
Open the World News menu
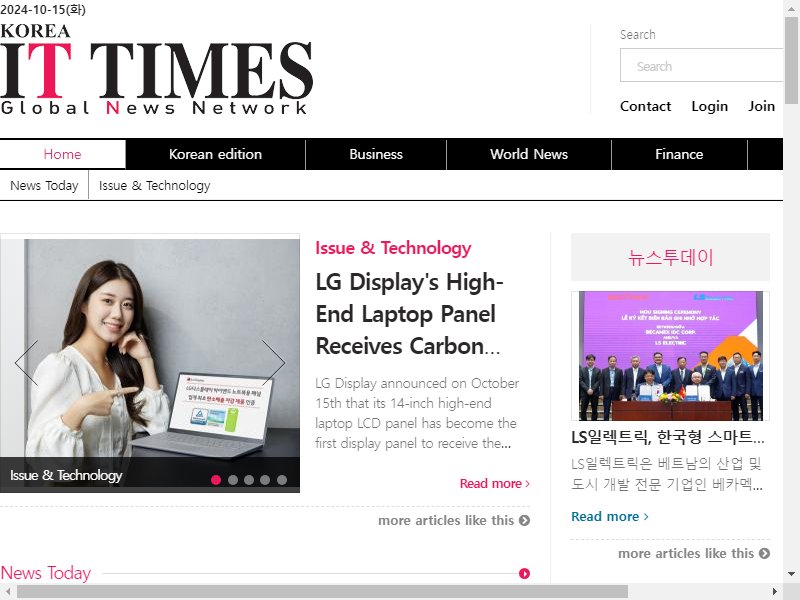pos(529,154)
